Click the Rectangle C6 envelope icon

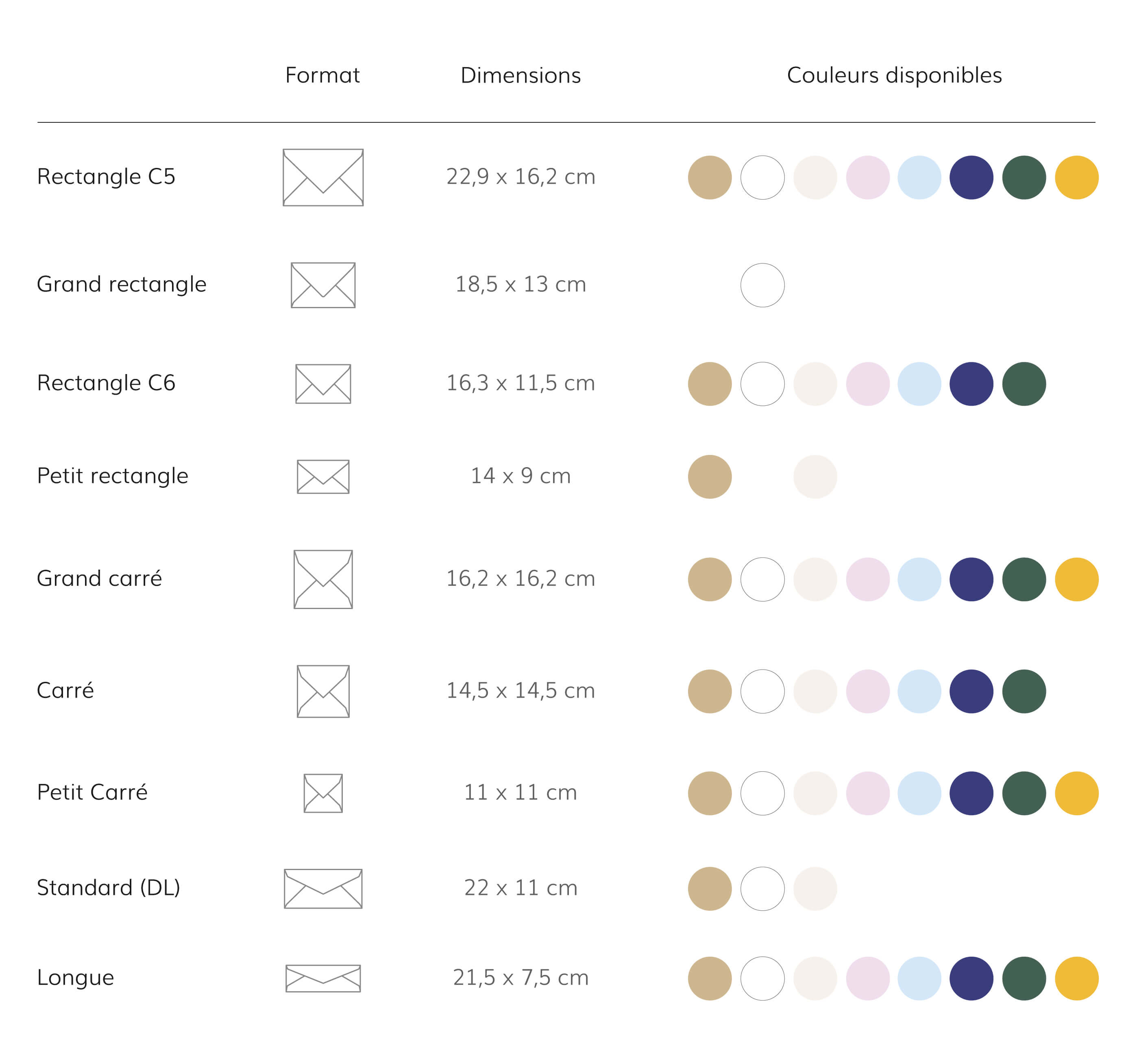[323, 384]
